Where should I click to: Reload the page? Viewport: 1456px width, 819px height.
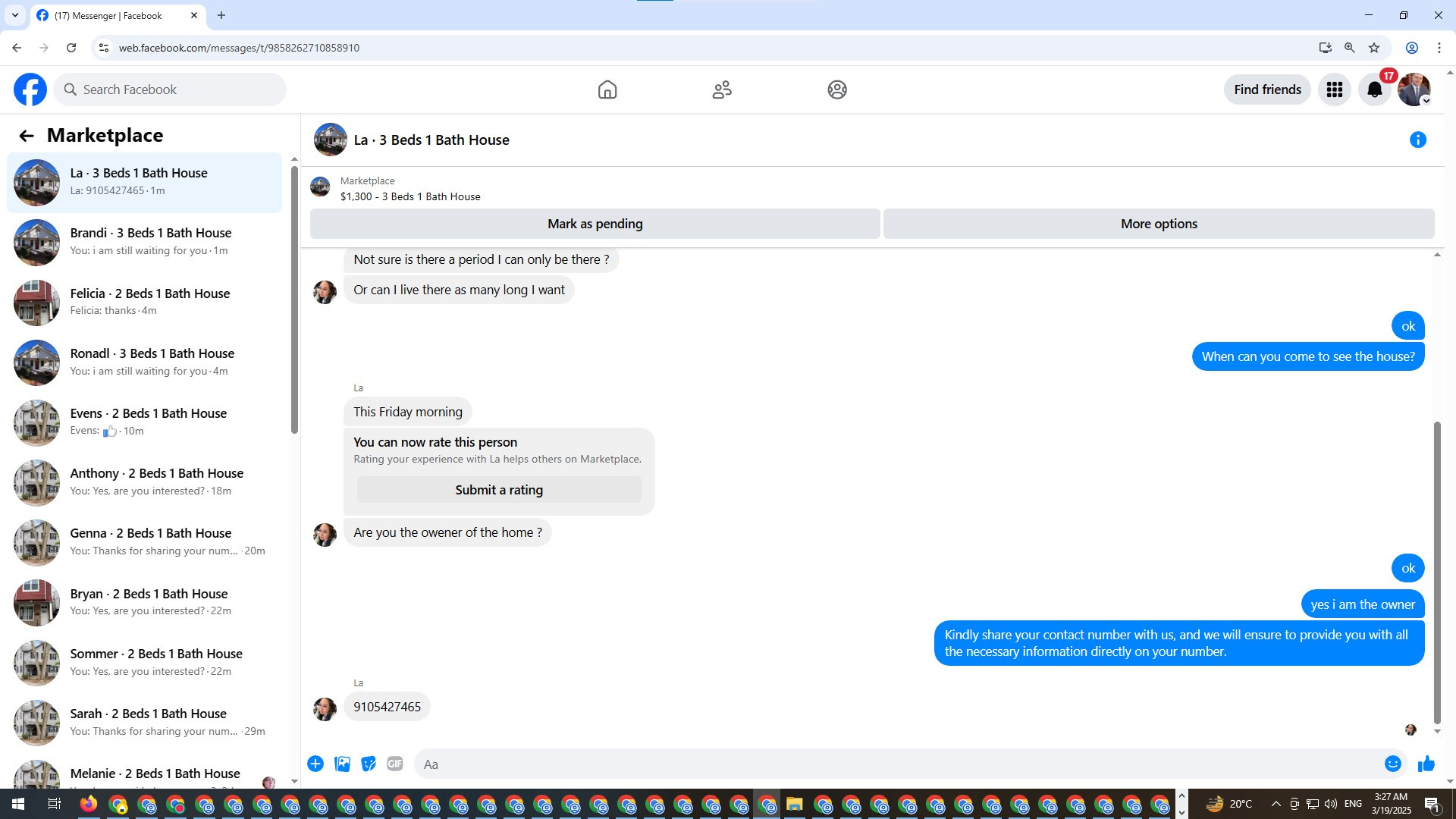tap(71, 48)
